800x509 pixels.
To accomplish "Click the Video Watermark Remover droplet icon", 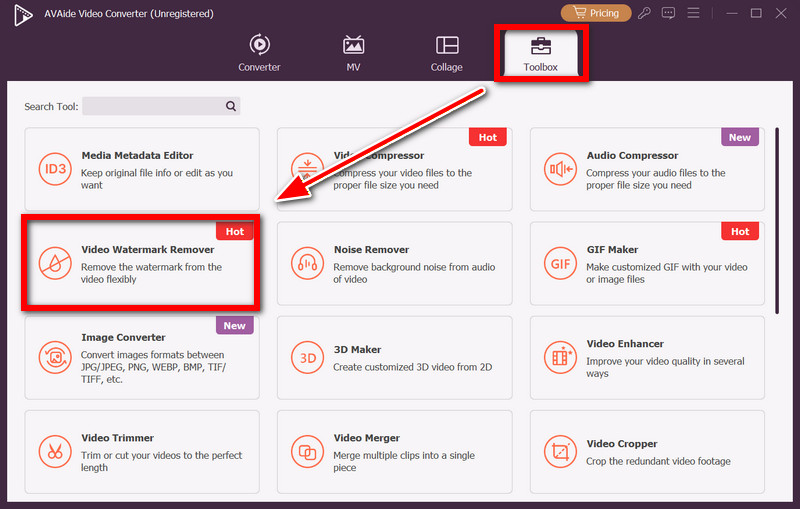I will 53,263.
